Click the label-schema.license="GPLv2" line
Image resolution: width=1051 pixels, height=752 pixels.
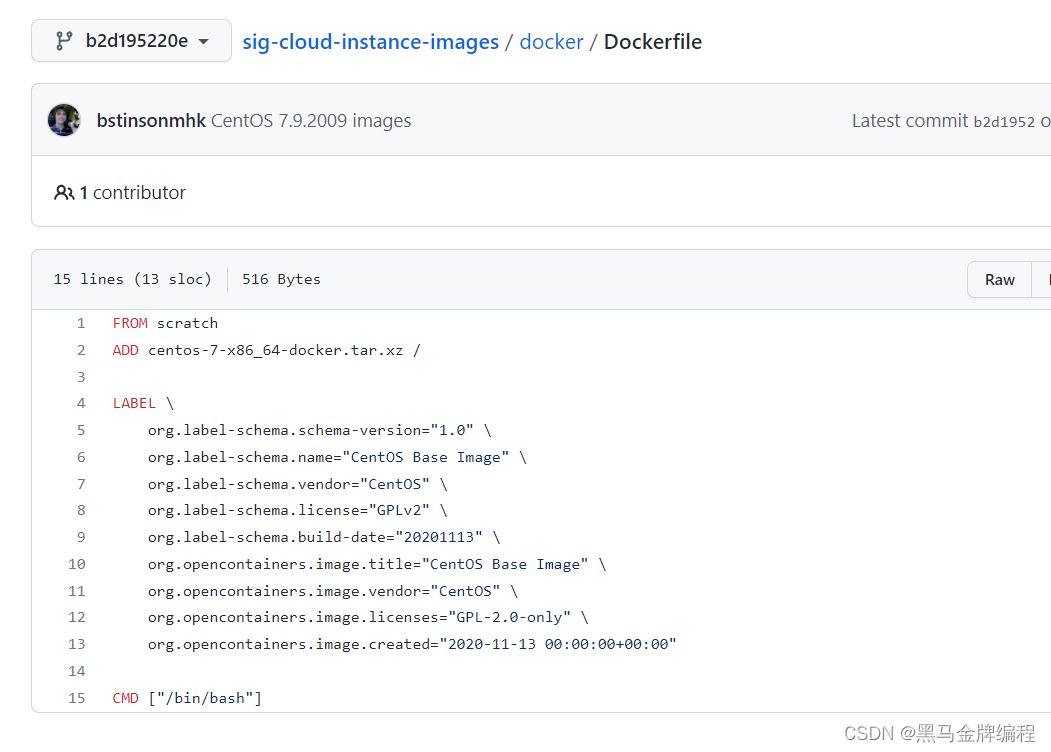[x=298, y=510]
